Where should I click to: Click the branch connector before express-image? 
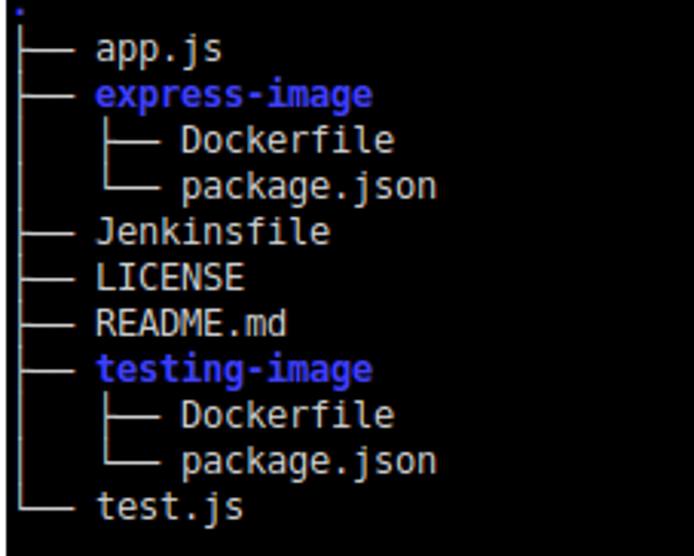pyautogui.click(x=48, y=95)
